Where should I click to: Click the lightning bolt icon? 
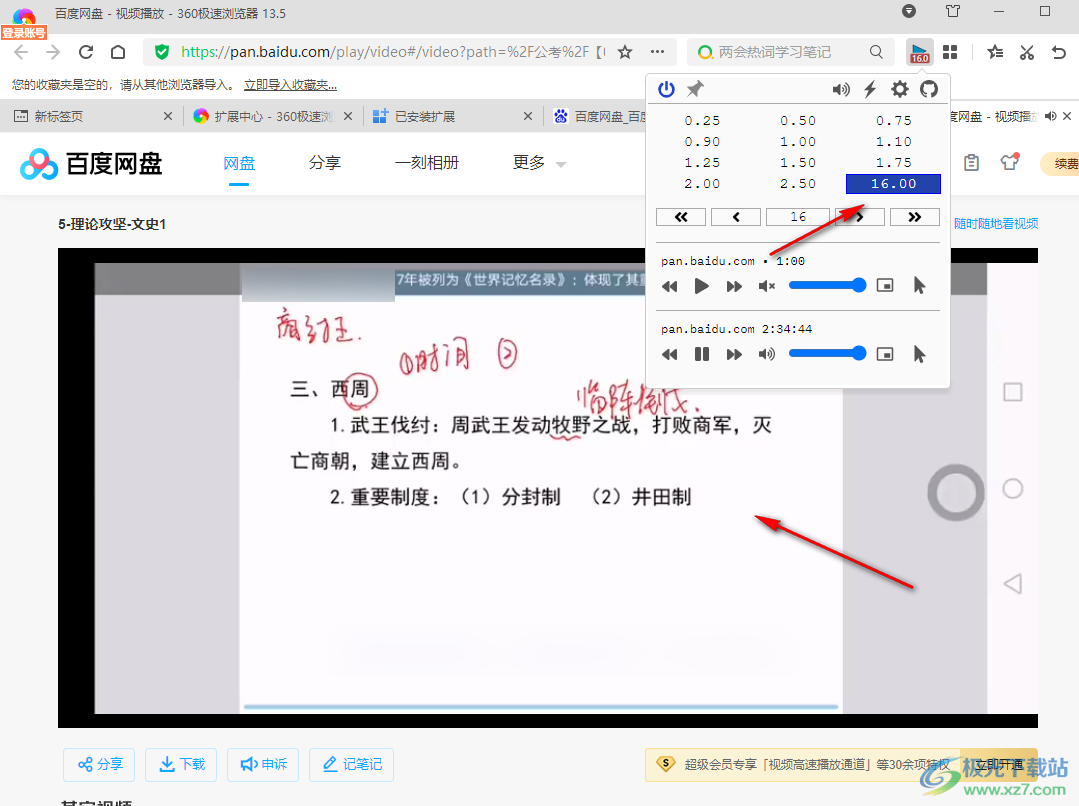point(870,89)
